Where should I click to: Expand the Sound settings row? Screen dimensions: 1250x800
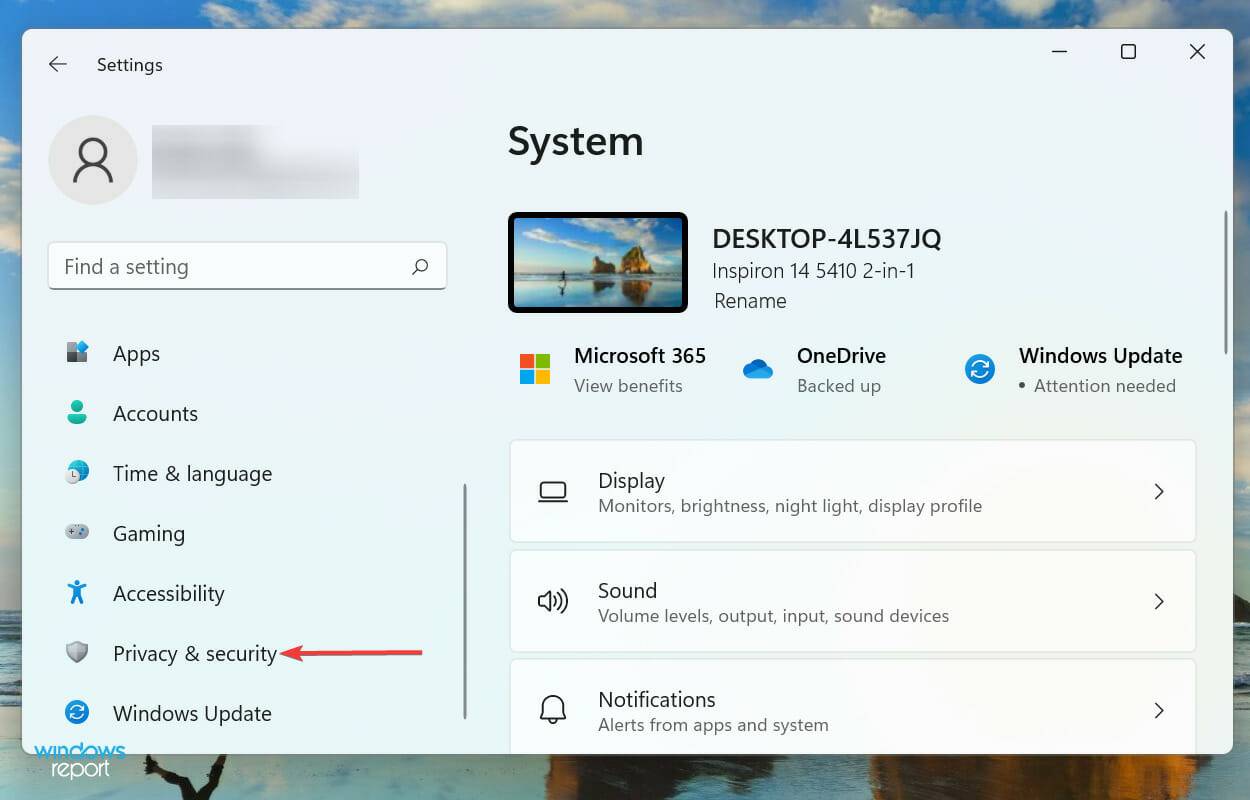[x=852, y=601]
